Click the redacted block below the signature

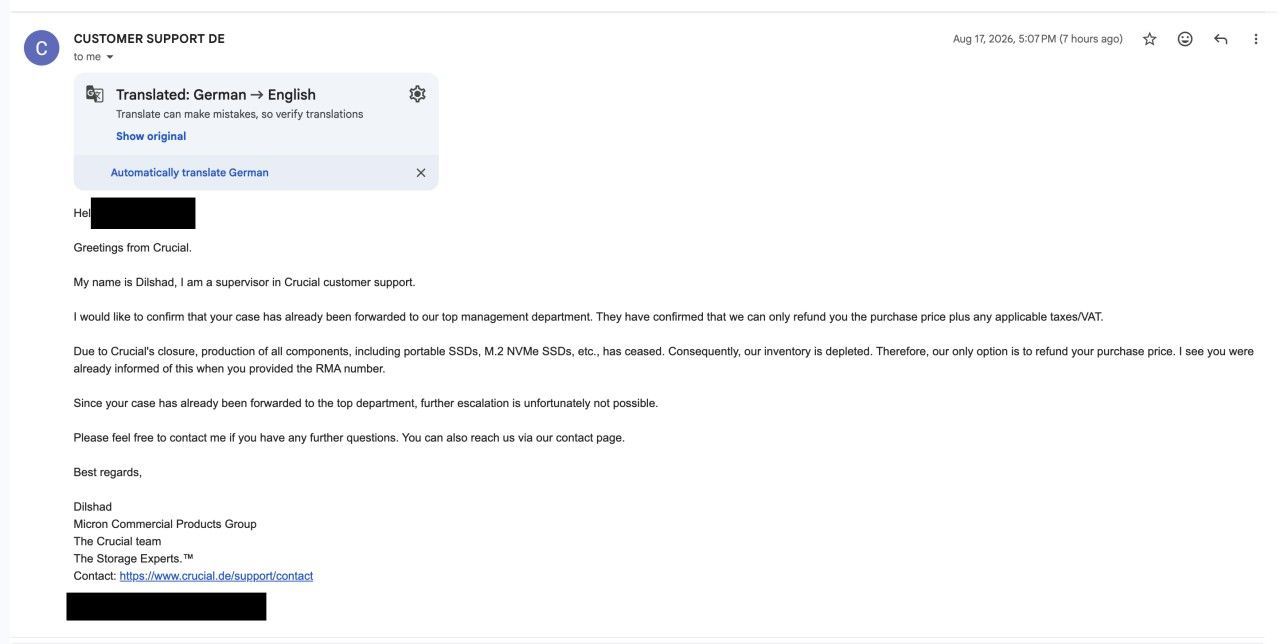[166, 606]
